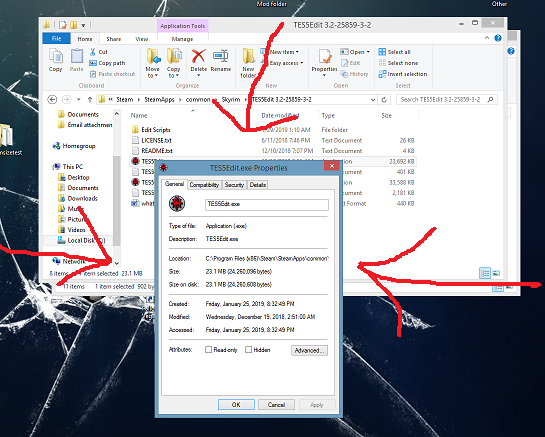Image resolution: width=545 pixels, height=437 pixels.
Task: Switch to Share ribbon tab
Action: pyautogui.click(x=114, y=39)
